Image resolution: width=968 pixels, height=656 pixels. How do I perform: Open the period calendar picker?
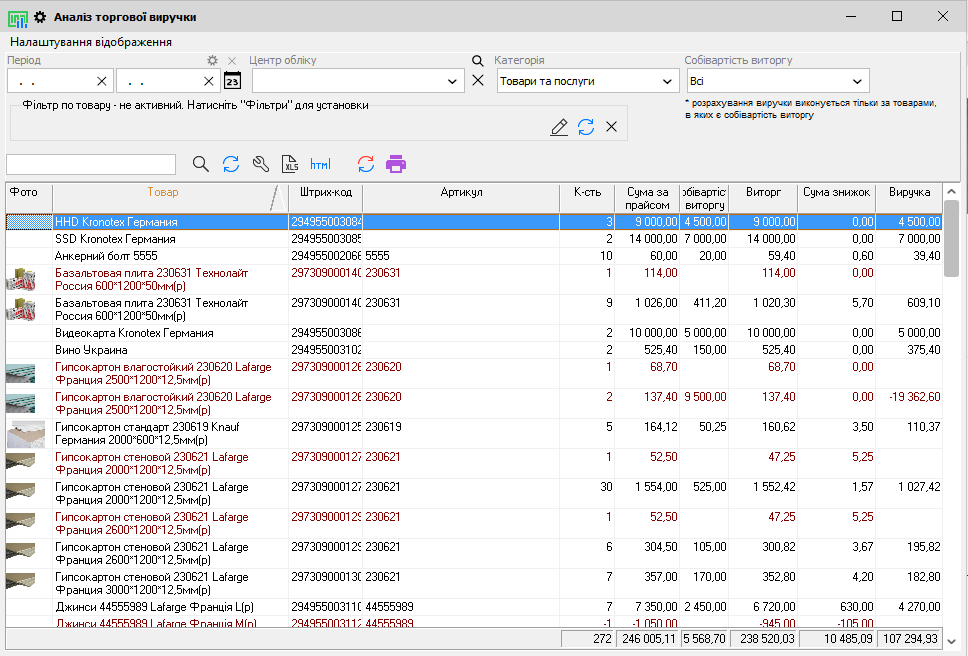click(232, 81)
